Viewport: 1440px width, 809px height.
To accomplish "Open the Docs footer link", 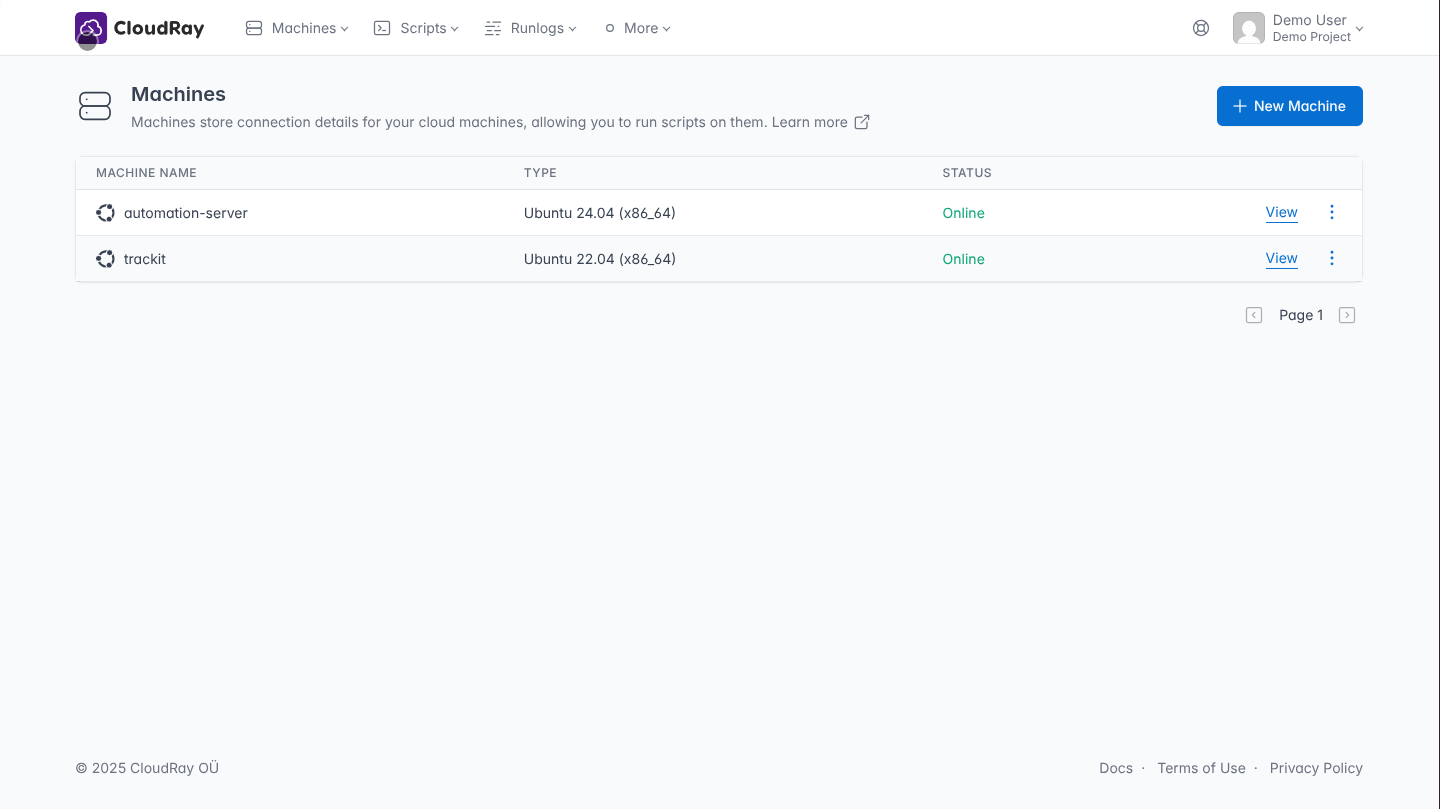I will pos(1115,768).
